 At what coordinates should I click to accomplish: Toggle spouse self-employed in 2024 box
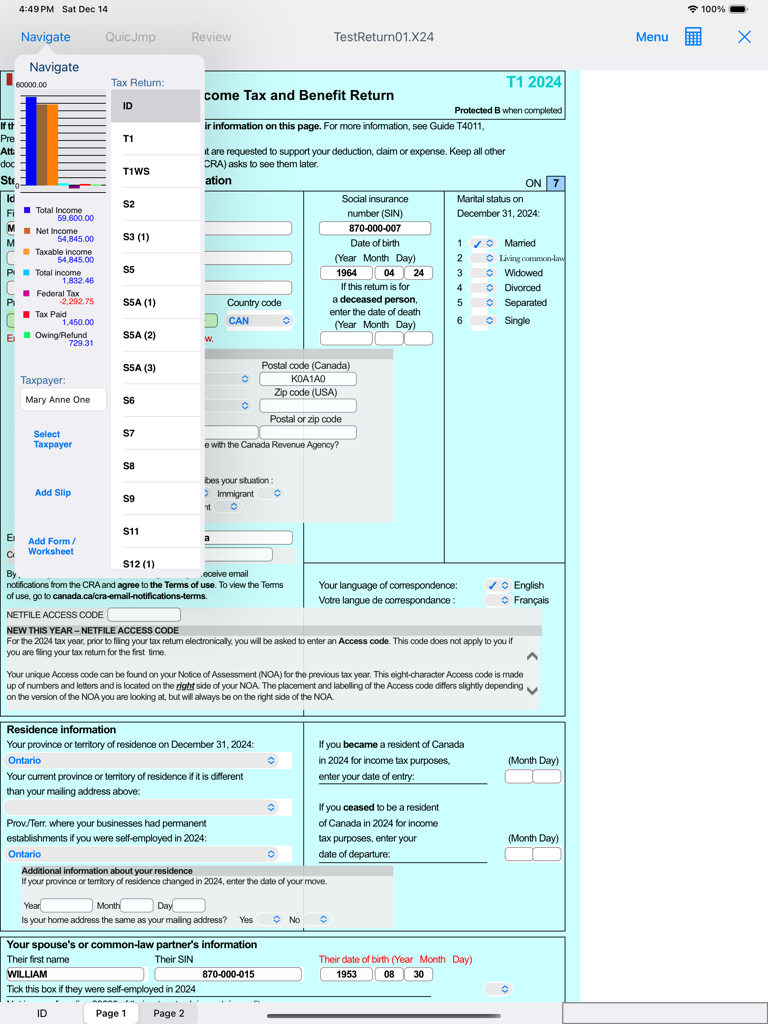498,989
